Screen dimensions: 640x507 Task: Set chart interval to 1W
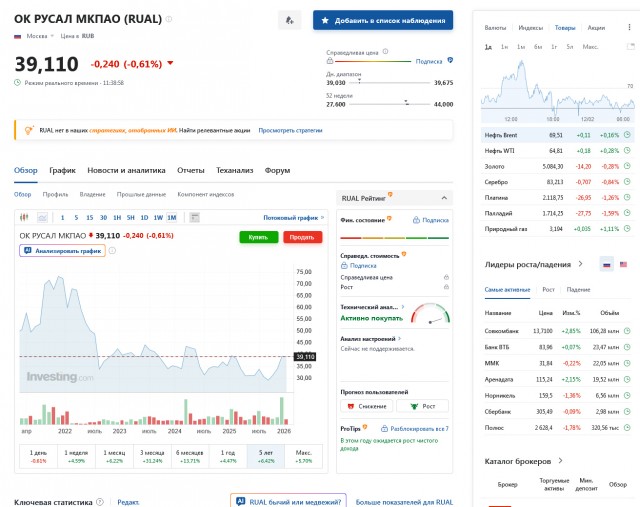(x=158, y=218)
